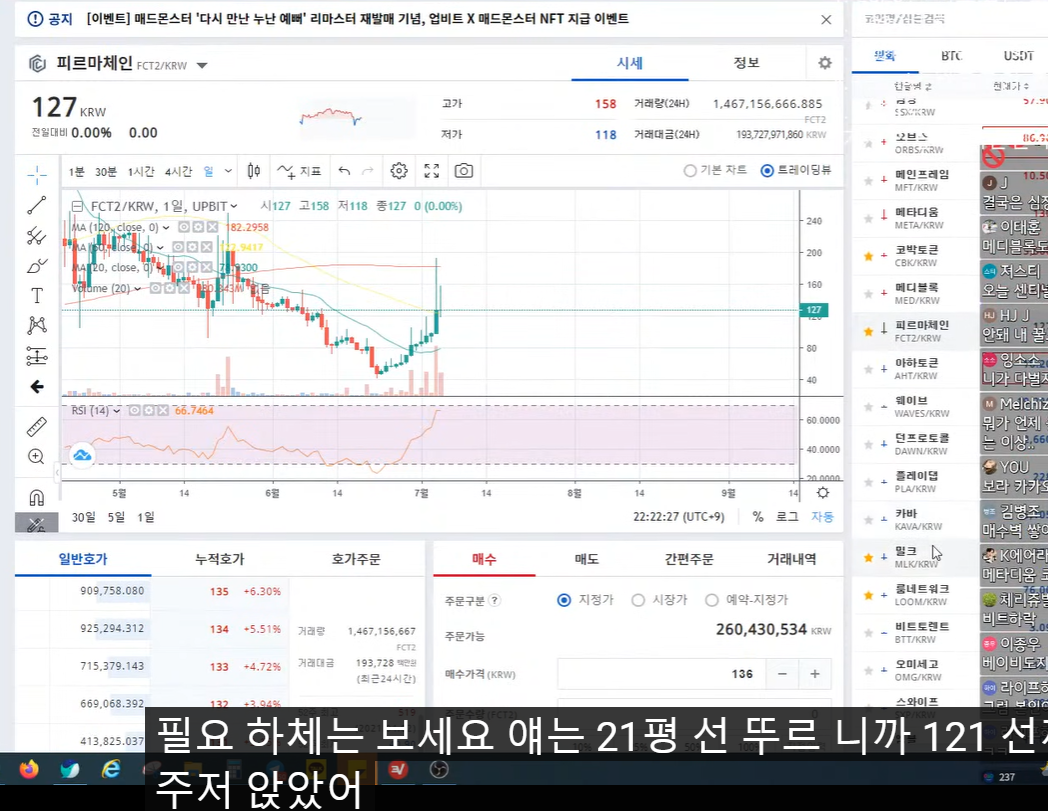This screenshot has width=1048, height=811.
Task: Select the trend line drawing tool
Action: click(x=37, y=205)
